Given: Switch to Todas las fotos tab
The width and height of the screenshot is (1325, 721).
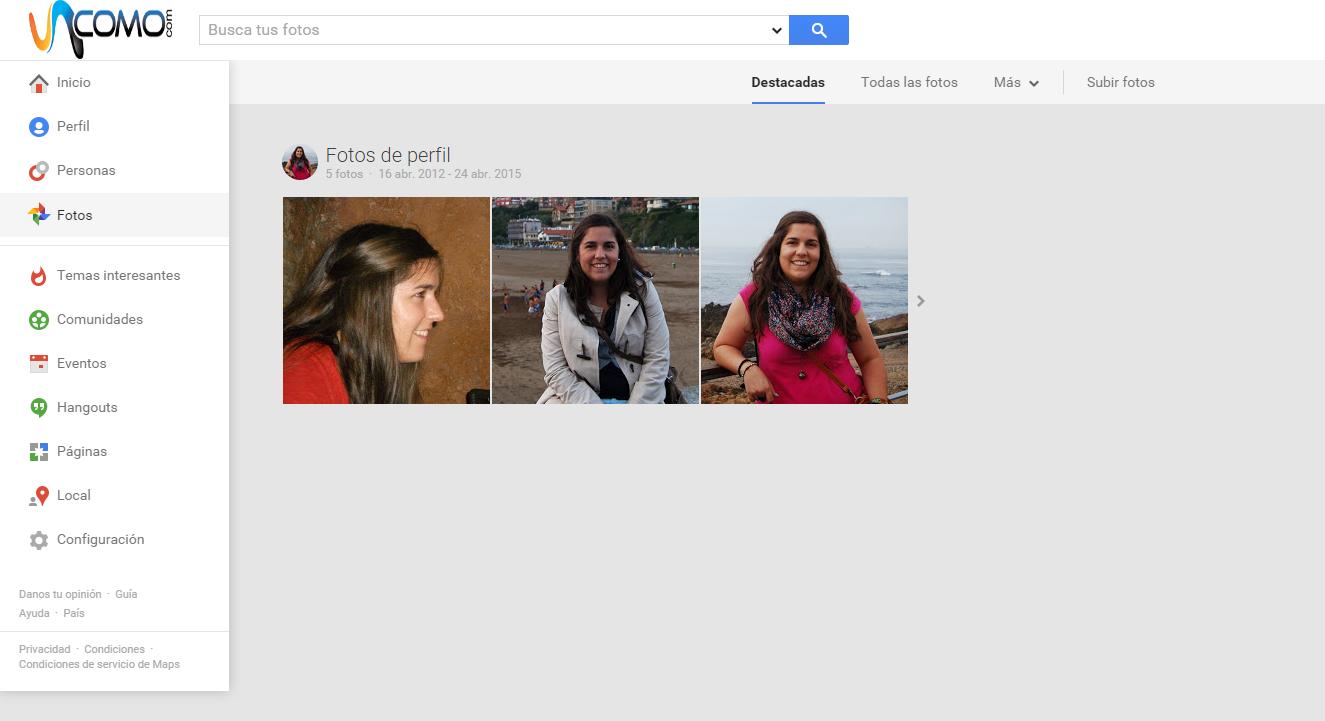Looking at the screenshot, I should tap(909, 83).
